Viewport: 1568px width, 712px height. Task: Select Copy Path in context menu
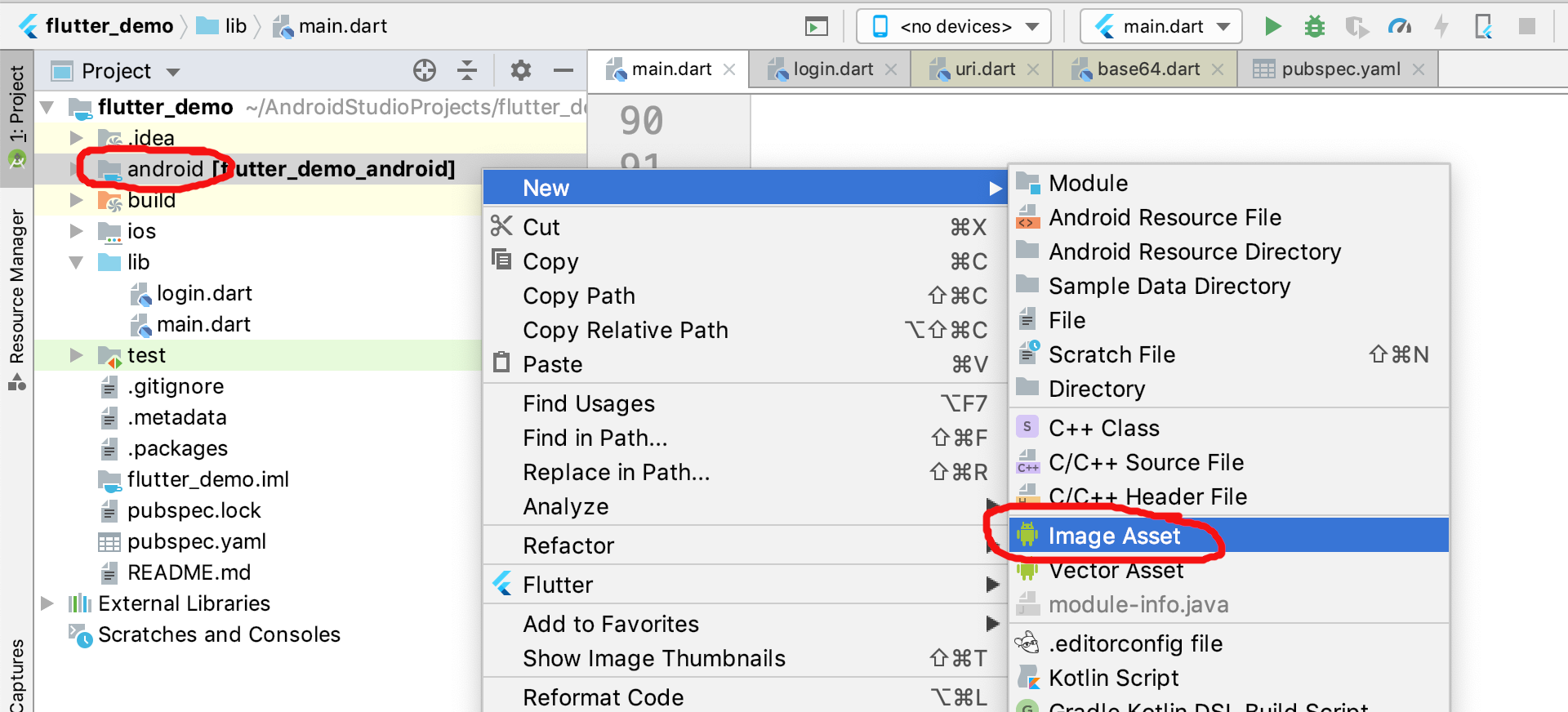tap(745, 296)
